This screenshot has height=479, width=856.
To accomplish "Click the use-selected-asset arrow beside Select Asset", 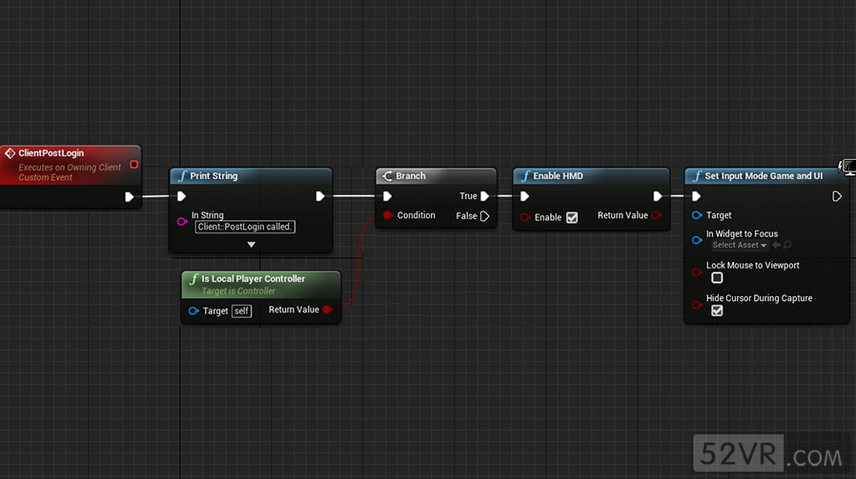I will coord(776,245).
